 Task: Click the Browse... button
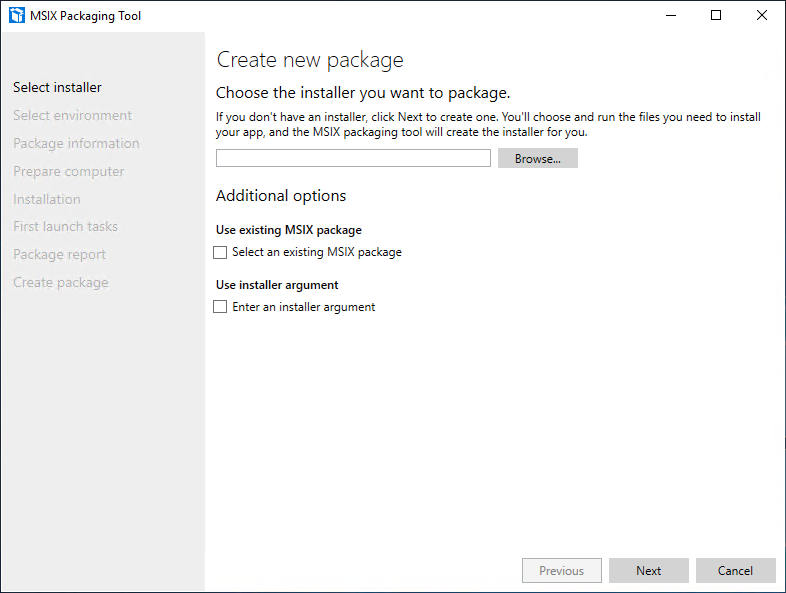coord(537,158)
